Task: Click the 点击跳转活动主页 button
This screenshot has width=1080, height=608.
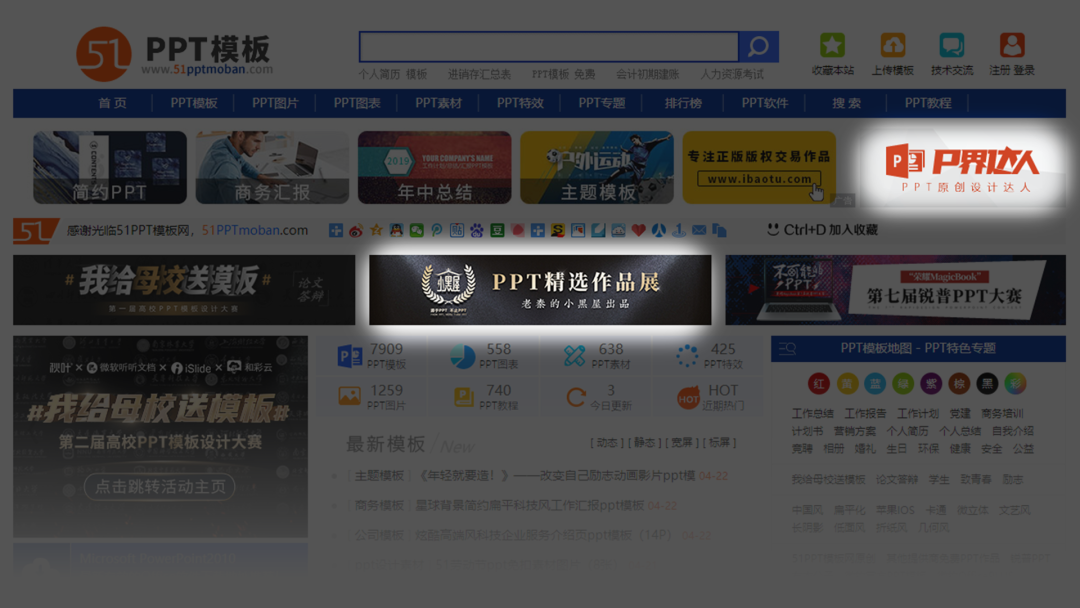Action: (x=160, y=487)
